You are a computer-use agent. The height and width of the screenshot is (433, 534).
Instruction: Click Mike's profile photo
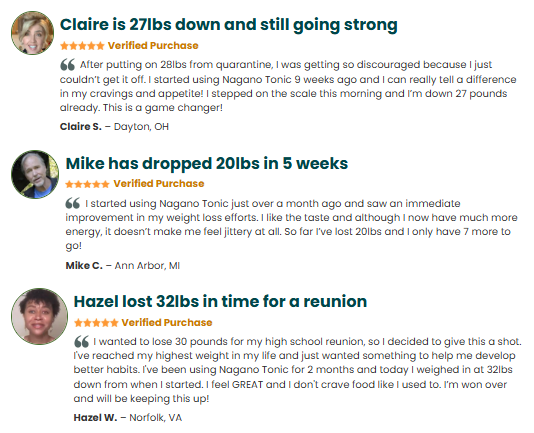35,174
